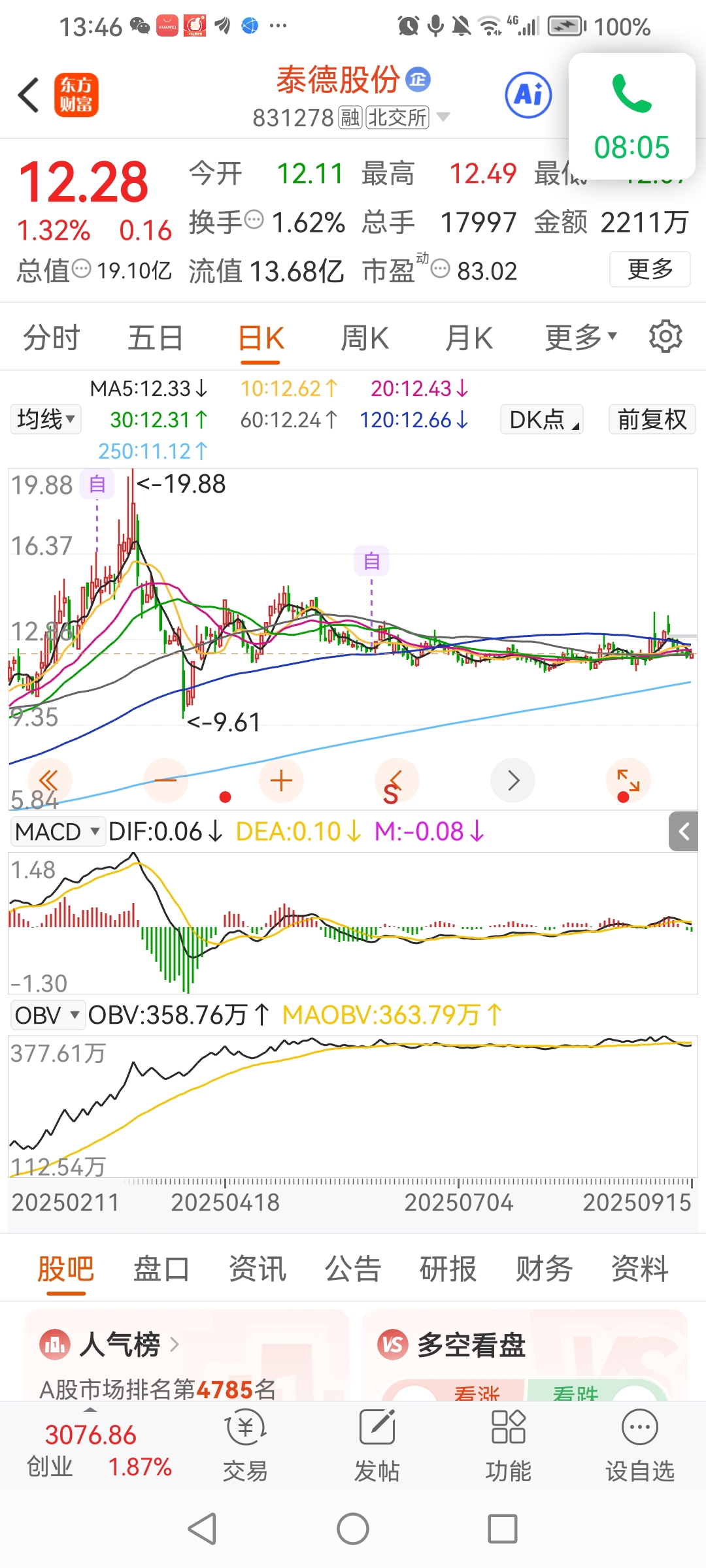This screenshot has width=706, height=1568.
Task: Tap the 换手 info bubble icon
Action: (254, 220)
